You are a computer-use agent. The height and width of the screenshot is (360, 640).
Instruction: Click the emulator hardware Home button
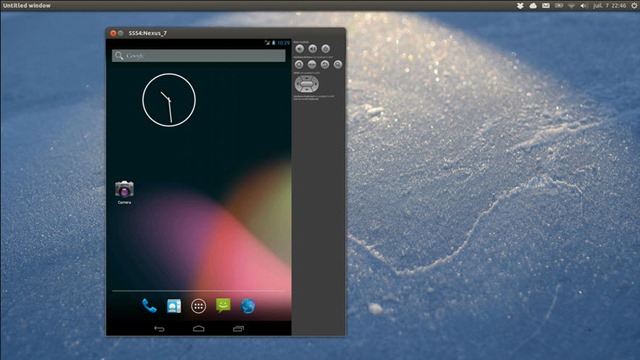[x=299, y=64]
